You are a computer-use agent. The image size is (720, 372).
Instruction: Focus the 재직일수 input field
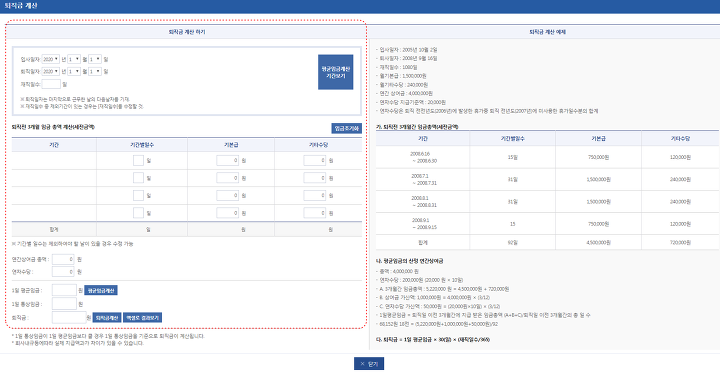51,84
